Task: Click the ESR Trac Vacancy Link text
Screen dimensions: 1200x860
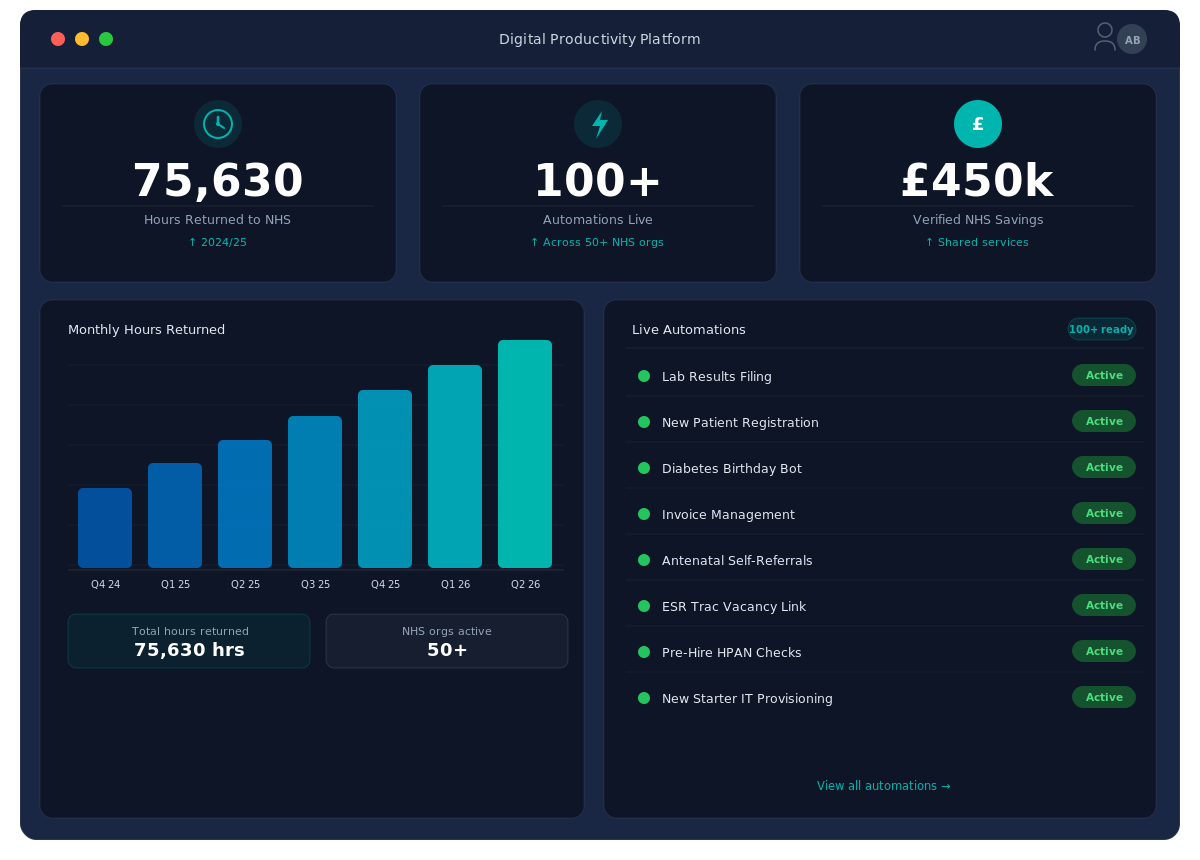Action: 734,607
